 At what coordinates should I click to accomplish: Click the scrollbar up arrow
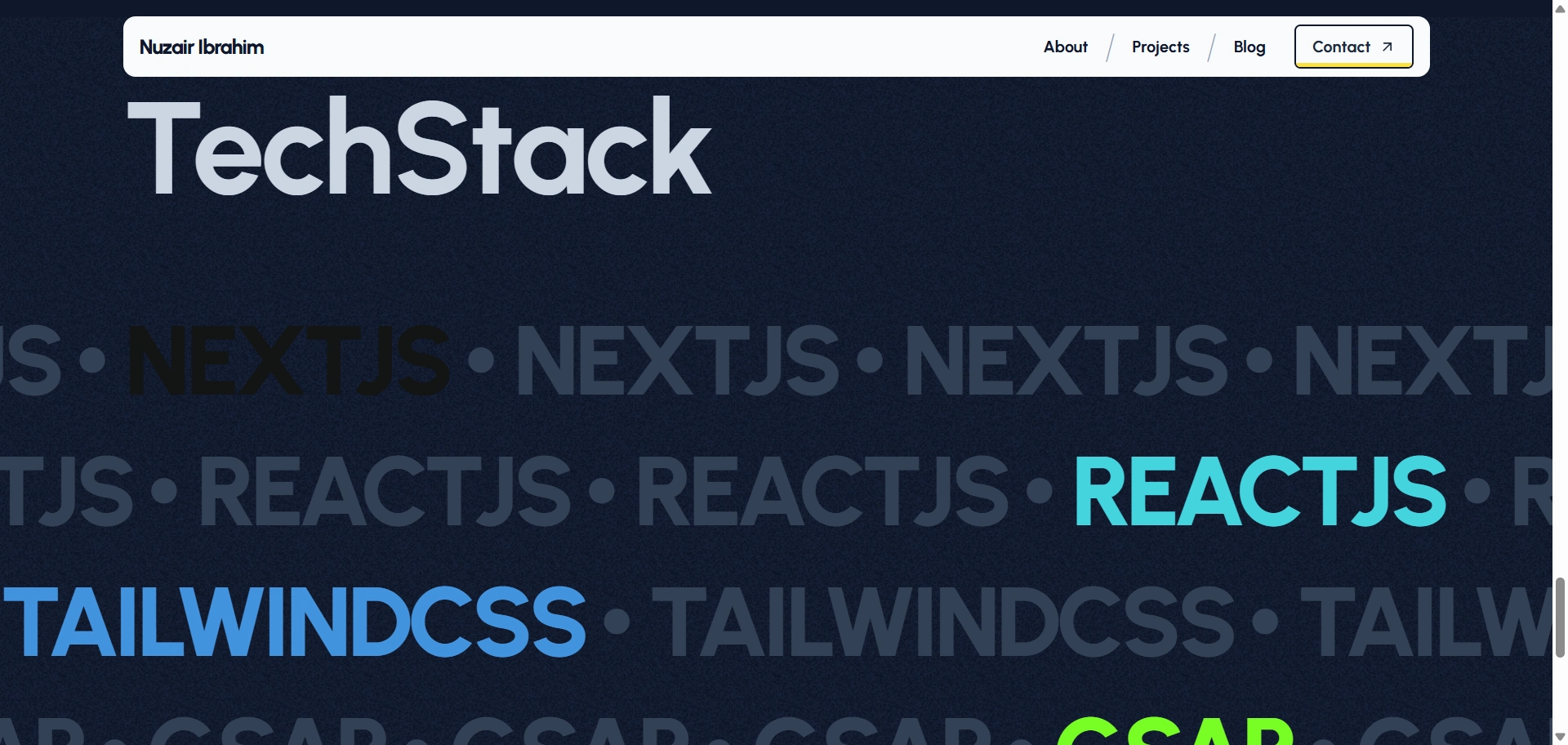pyautogui.click(x=1560, y=8)
